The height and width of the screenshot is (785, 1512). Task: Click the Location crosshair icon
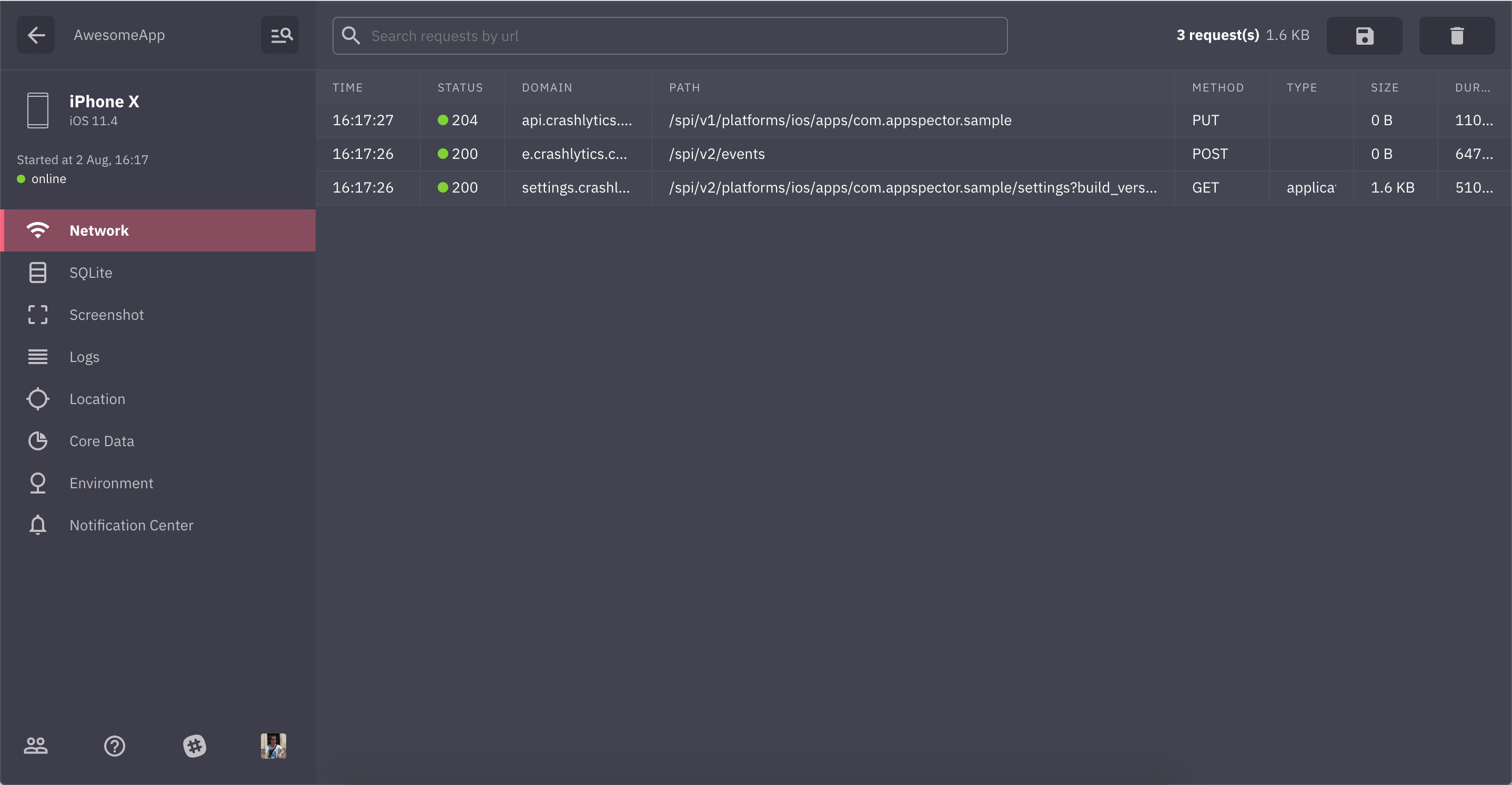coord(37,399)
